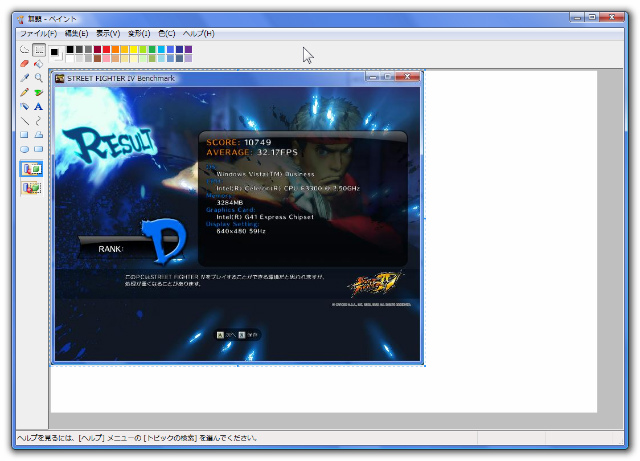
Task: Enable opaque selection mode option
Action: tap(31, 169)
